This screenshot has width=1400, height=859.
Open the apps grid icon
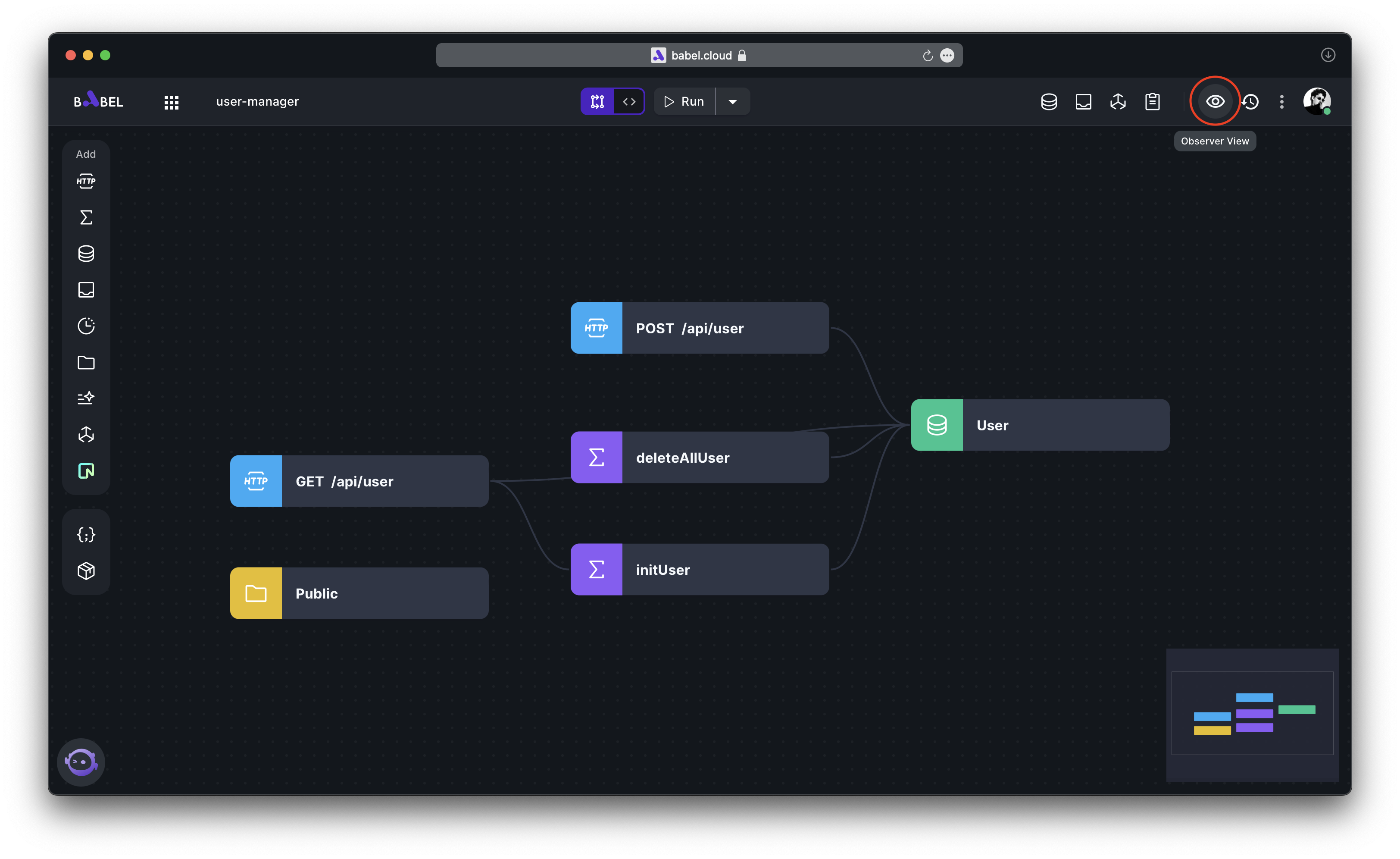[172, 102]
